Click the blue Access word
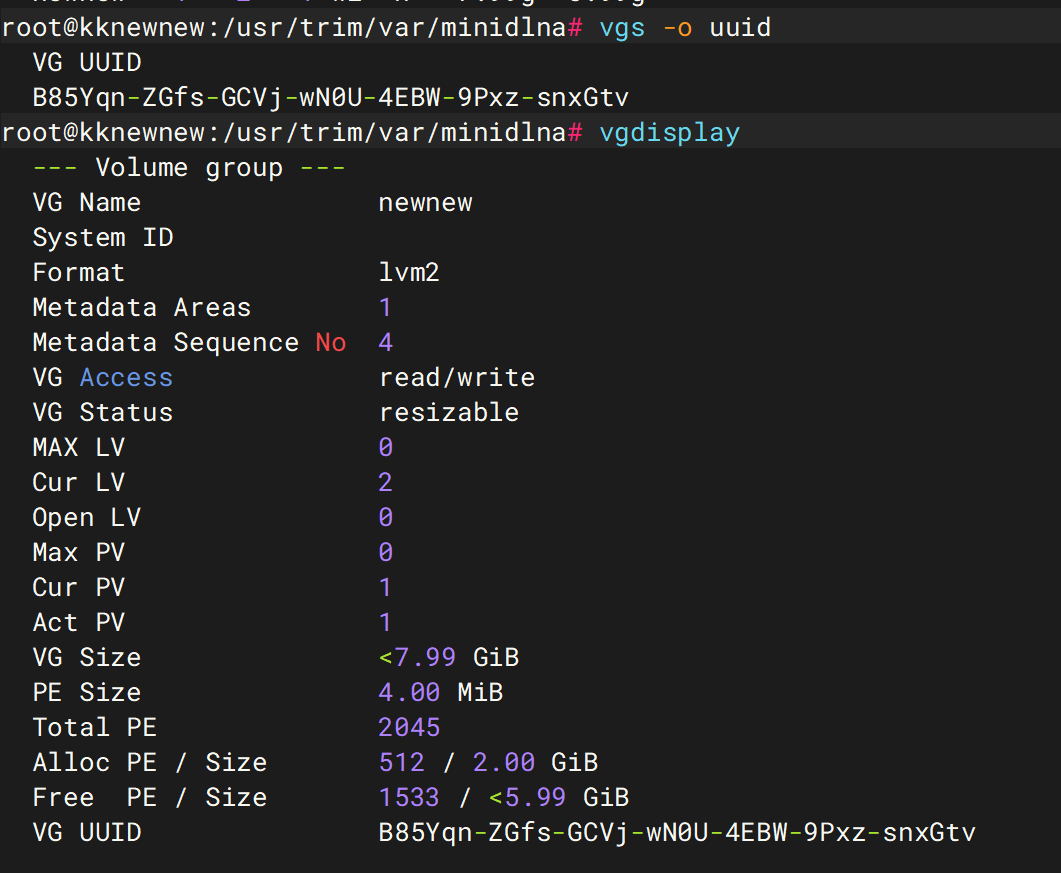 point(126,378)
